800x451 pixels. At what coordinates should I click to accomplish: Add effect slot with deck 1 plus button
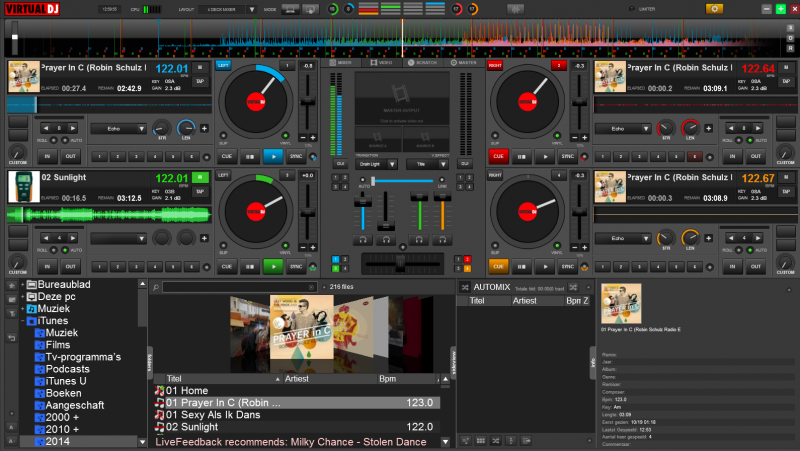[x=204, y=129]
